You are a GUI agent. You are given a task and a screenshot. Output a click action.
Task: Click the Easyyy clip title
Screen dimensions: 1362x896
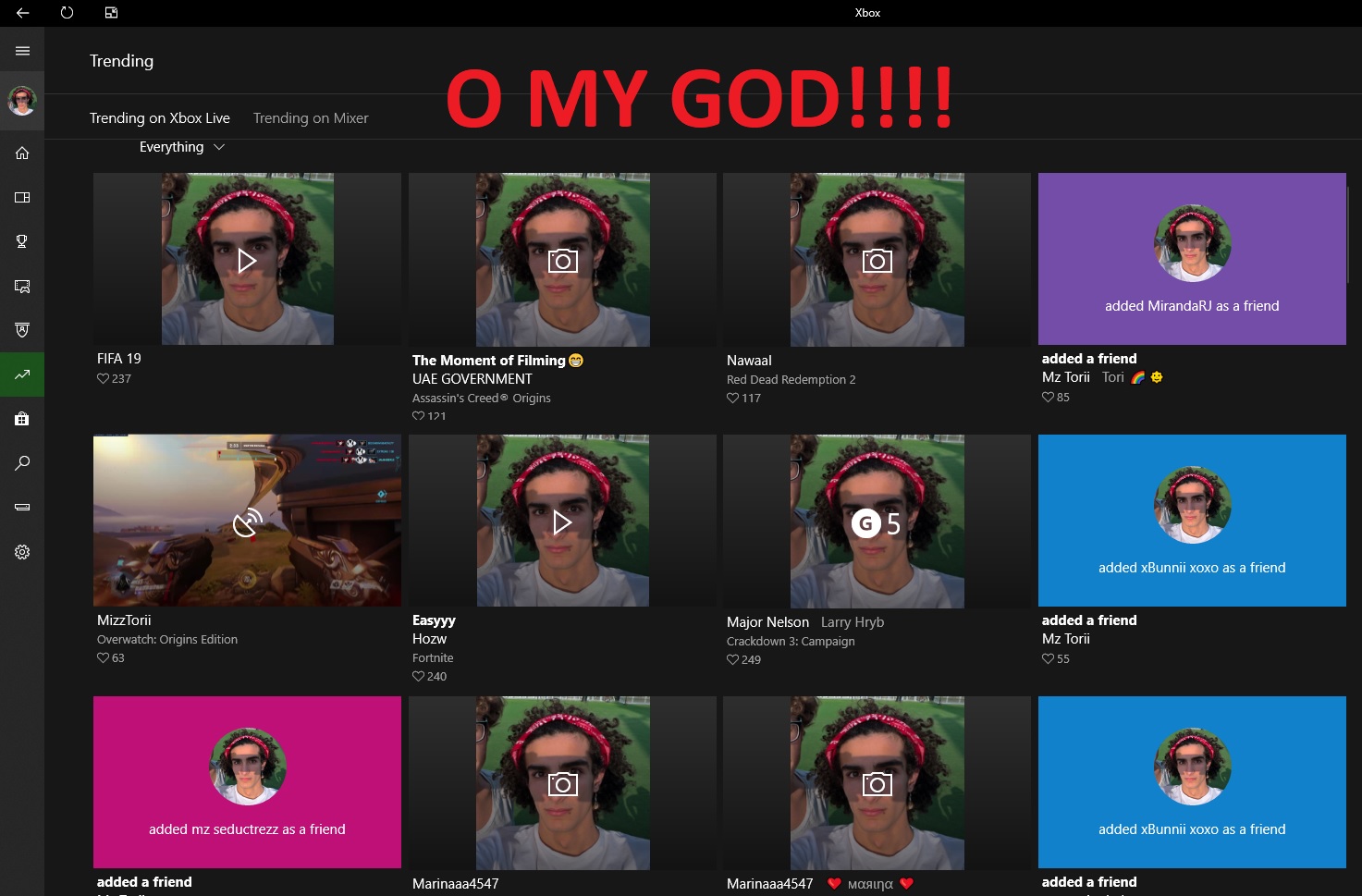coord(434,620)
